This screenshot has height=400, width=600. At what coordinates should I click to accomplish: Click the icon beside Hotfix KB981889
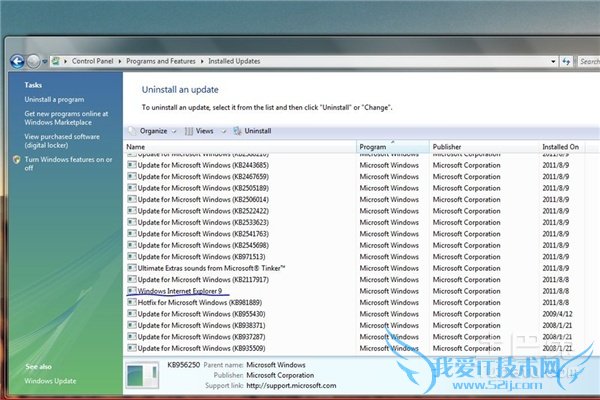pos(132,302)
